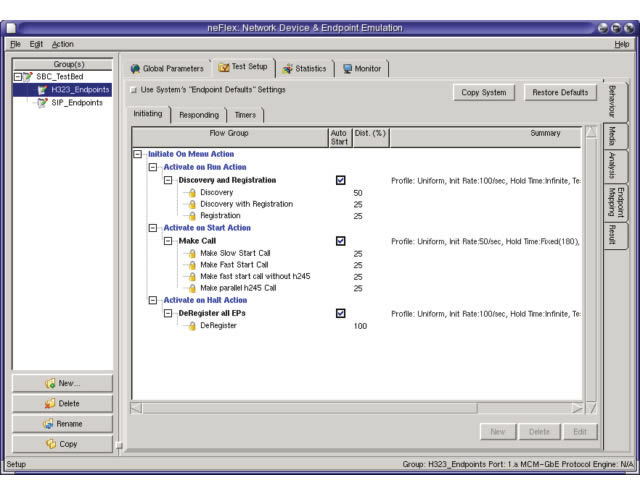This screenshot has width=640, height=496.
Task: Open the Edit menu
Action: coord(36,44)
